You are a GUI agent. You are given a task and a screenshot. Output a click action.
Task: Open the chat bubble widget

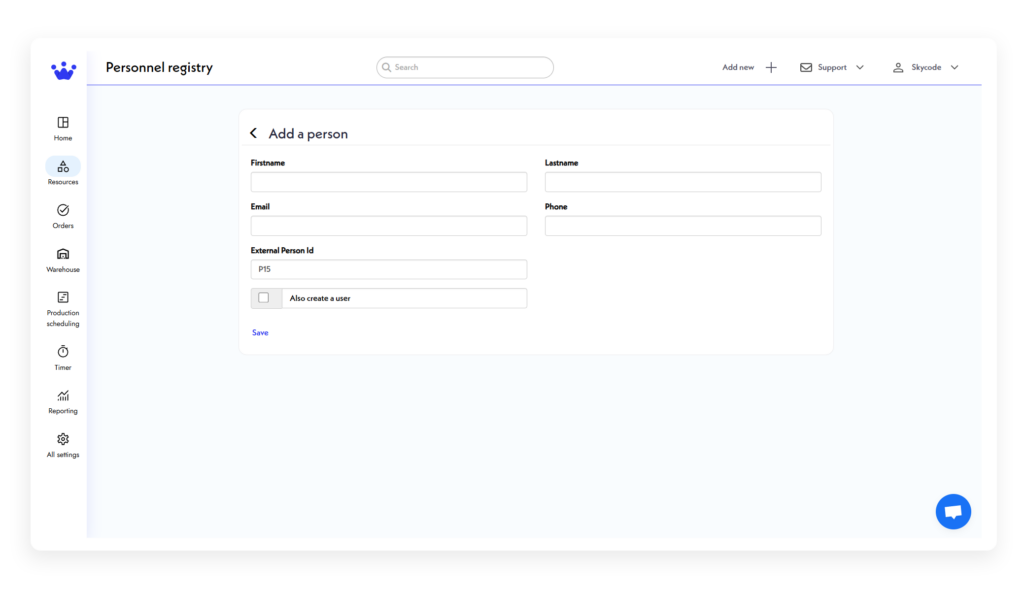(953, 511)
